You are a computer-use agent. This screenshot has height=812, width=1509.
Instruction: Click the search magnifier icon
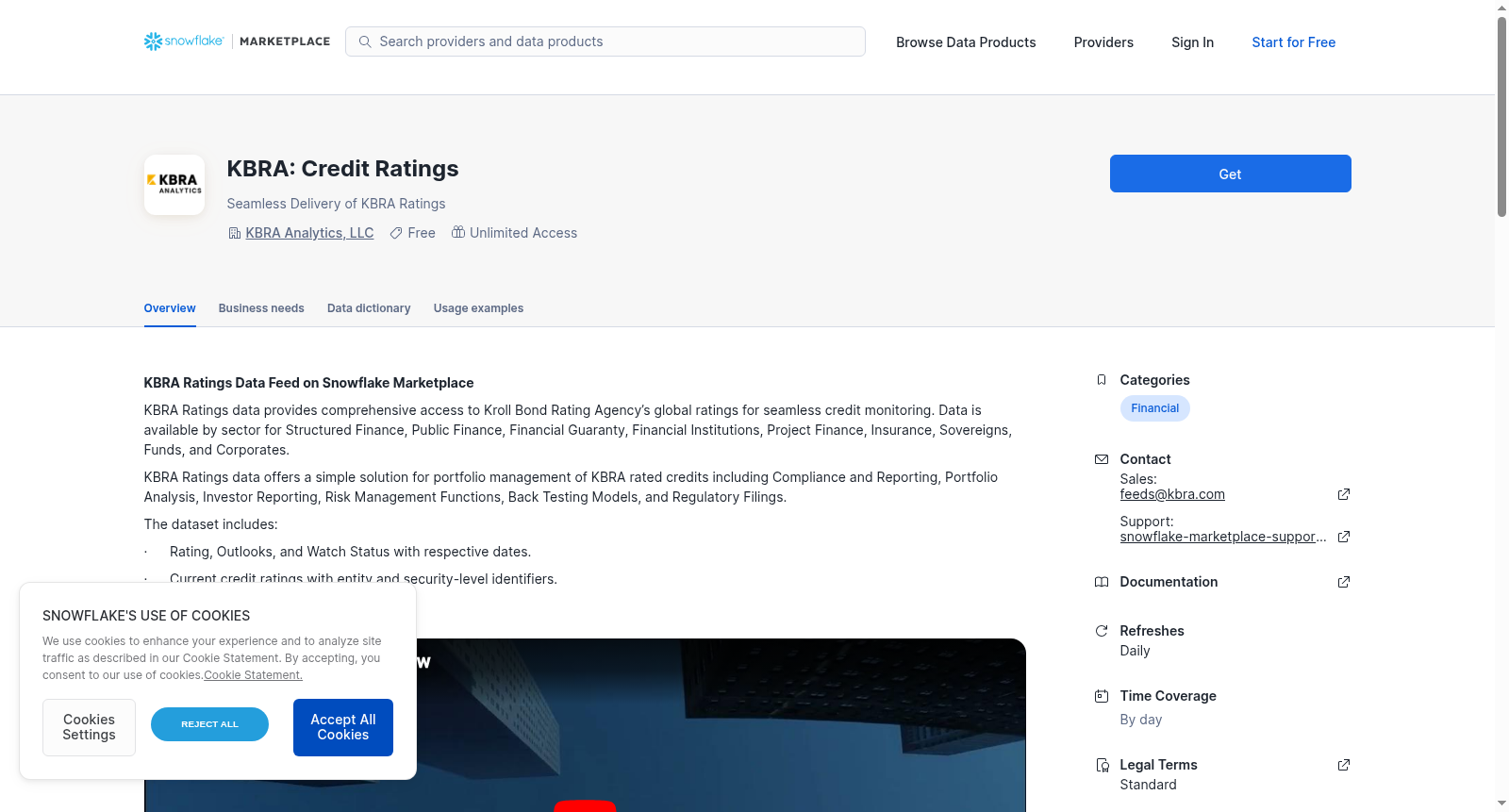[365, 41]
